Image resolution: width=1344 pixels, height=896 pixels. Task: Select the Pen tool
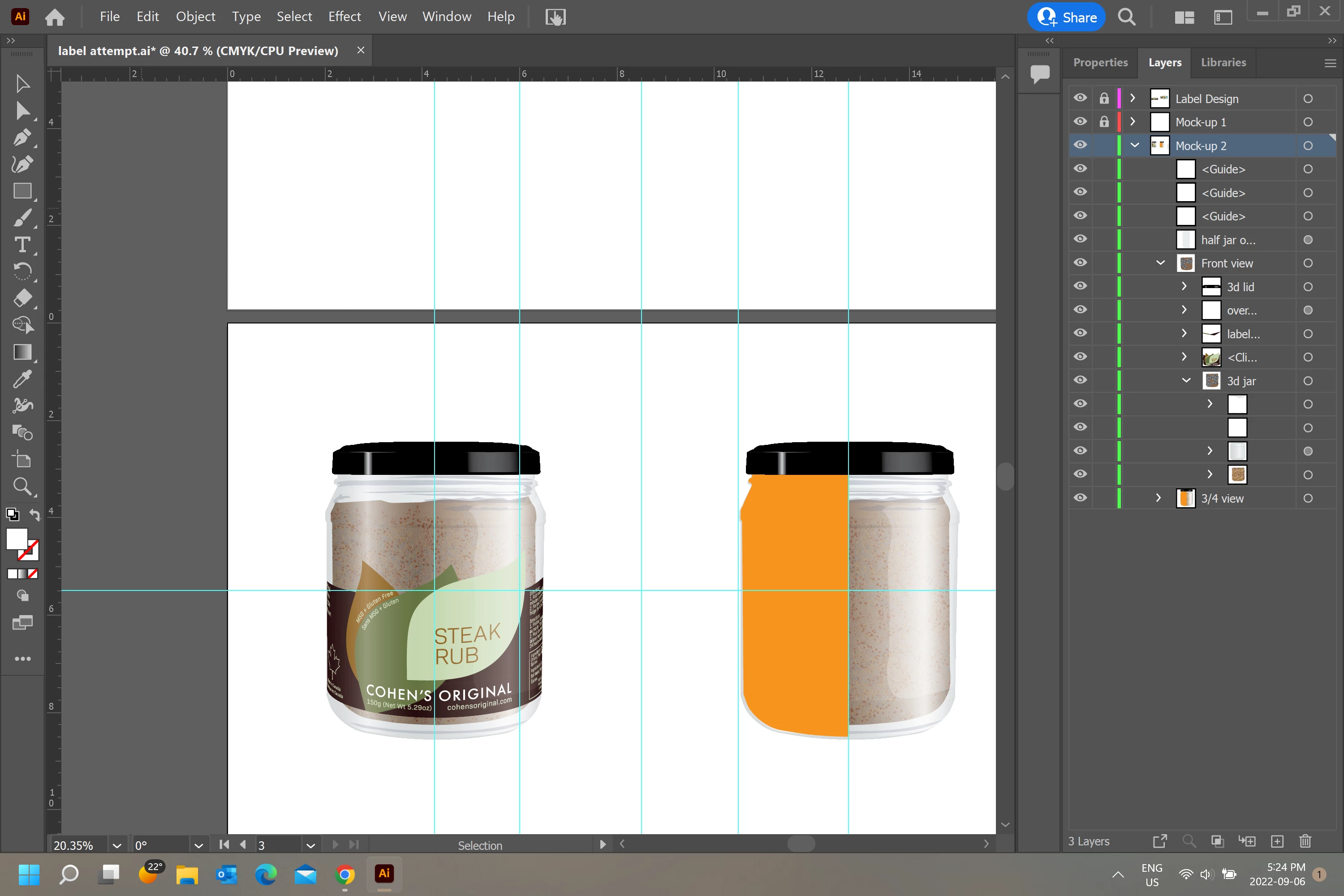point(22,138)
